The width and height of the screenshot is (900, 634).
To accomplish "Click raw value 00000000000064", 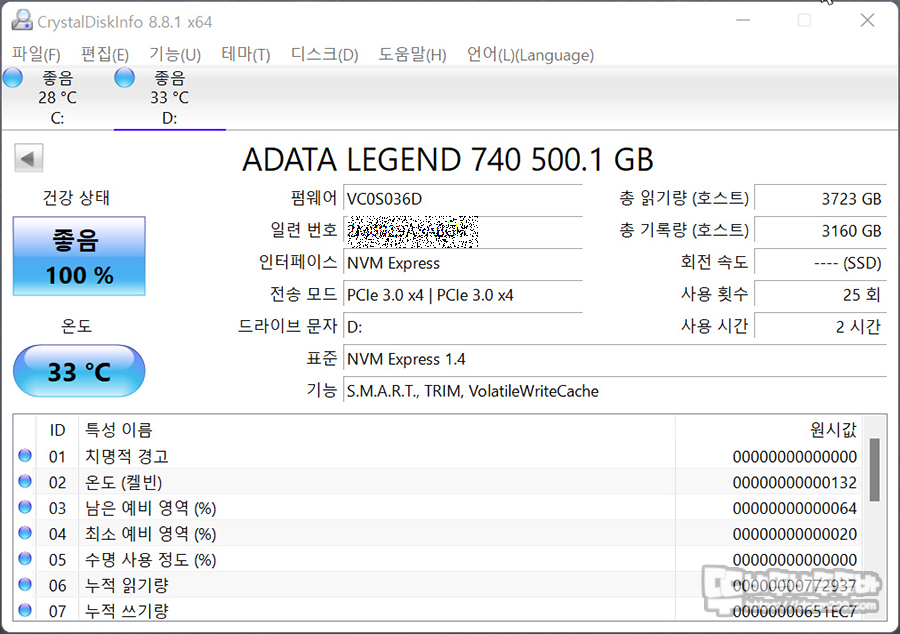I will click(x=795, y=509).
